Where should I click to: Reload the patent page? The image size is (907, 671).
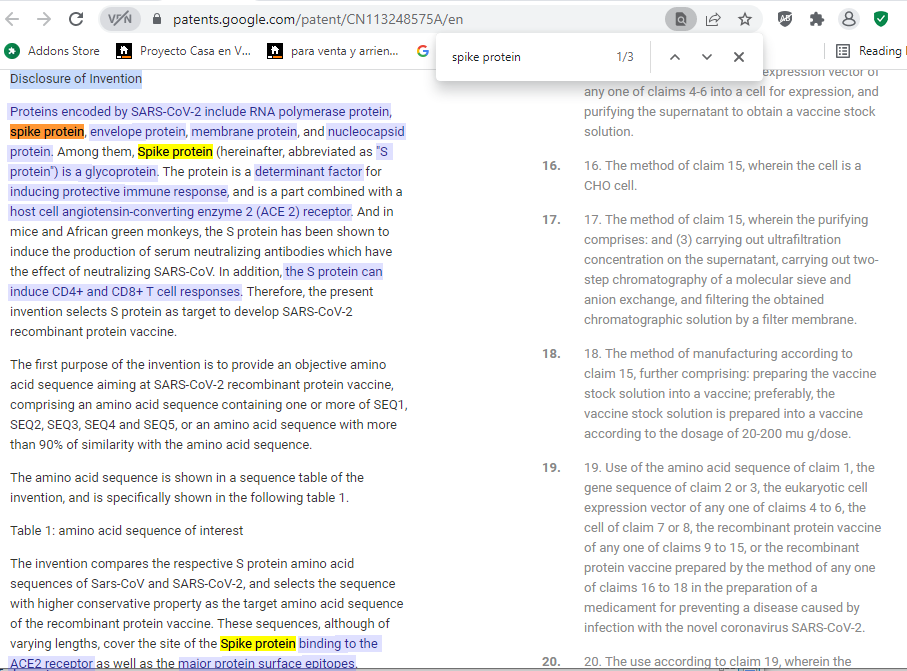[76, 19]
